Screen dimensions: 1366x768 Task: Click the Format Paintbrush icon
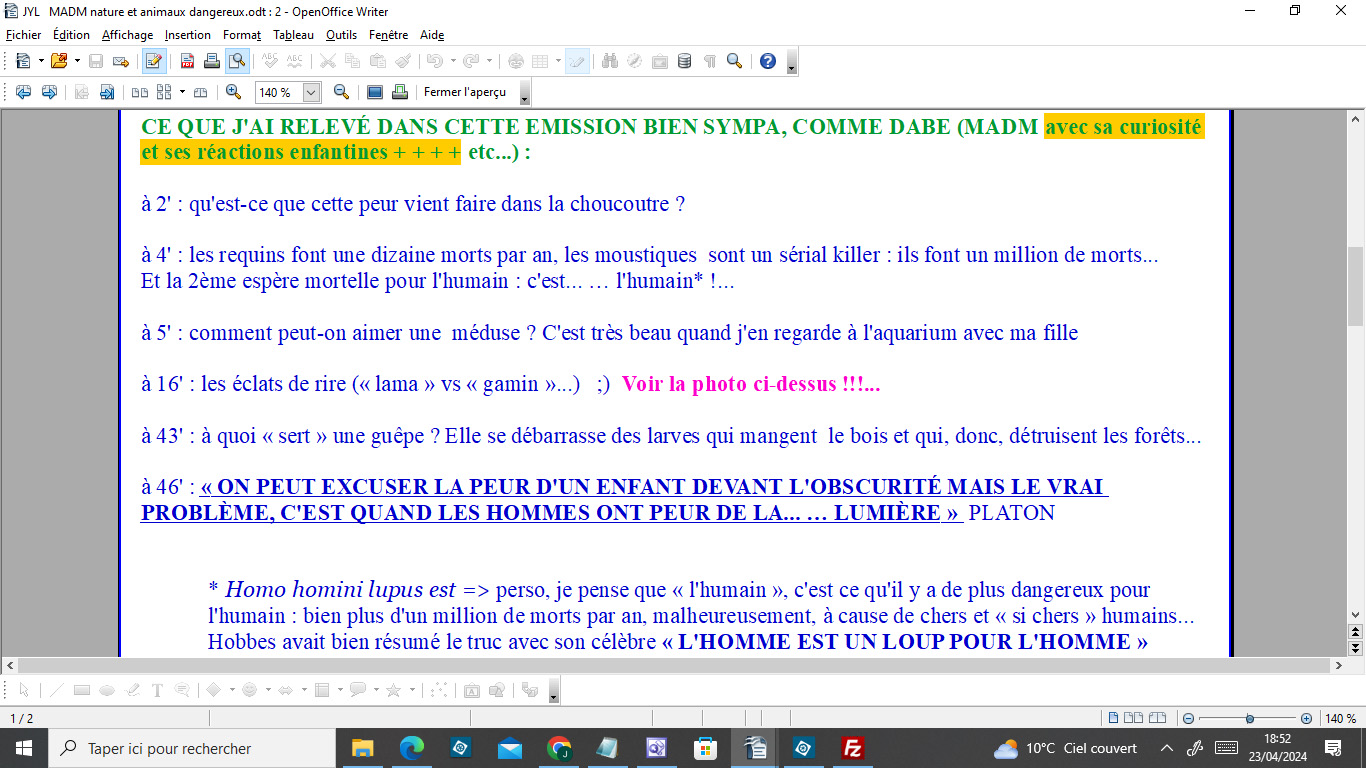tap(402, 61)
